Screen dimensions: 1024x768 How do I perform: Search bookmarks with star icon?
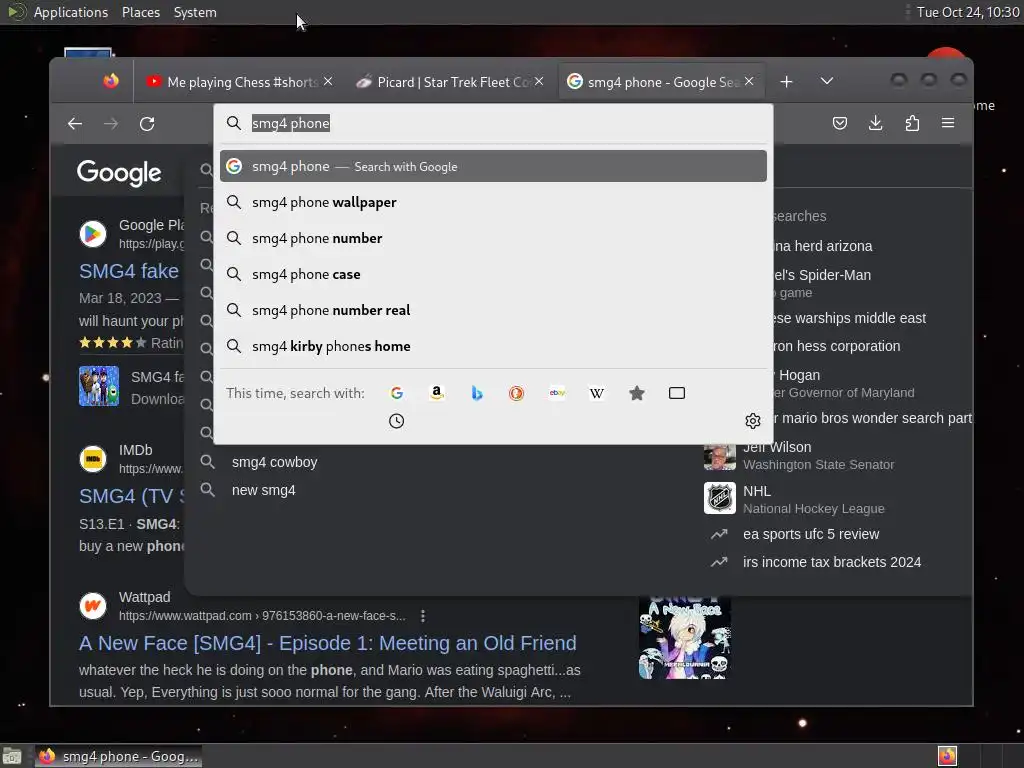click(637, 393)
